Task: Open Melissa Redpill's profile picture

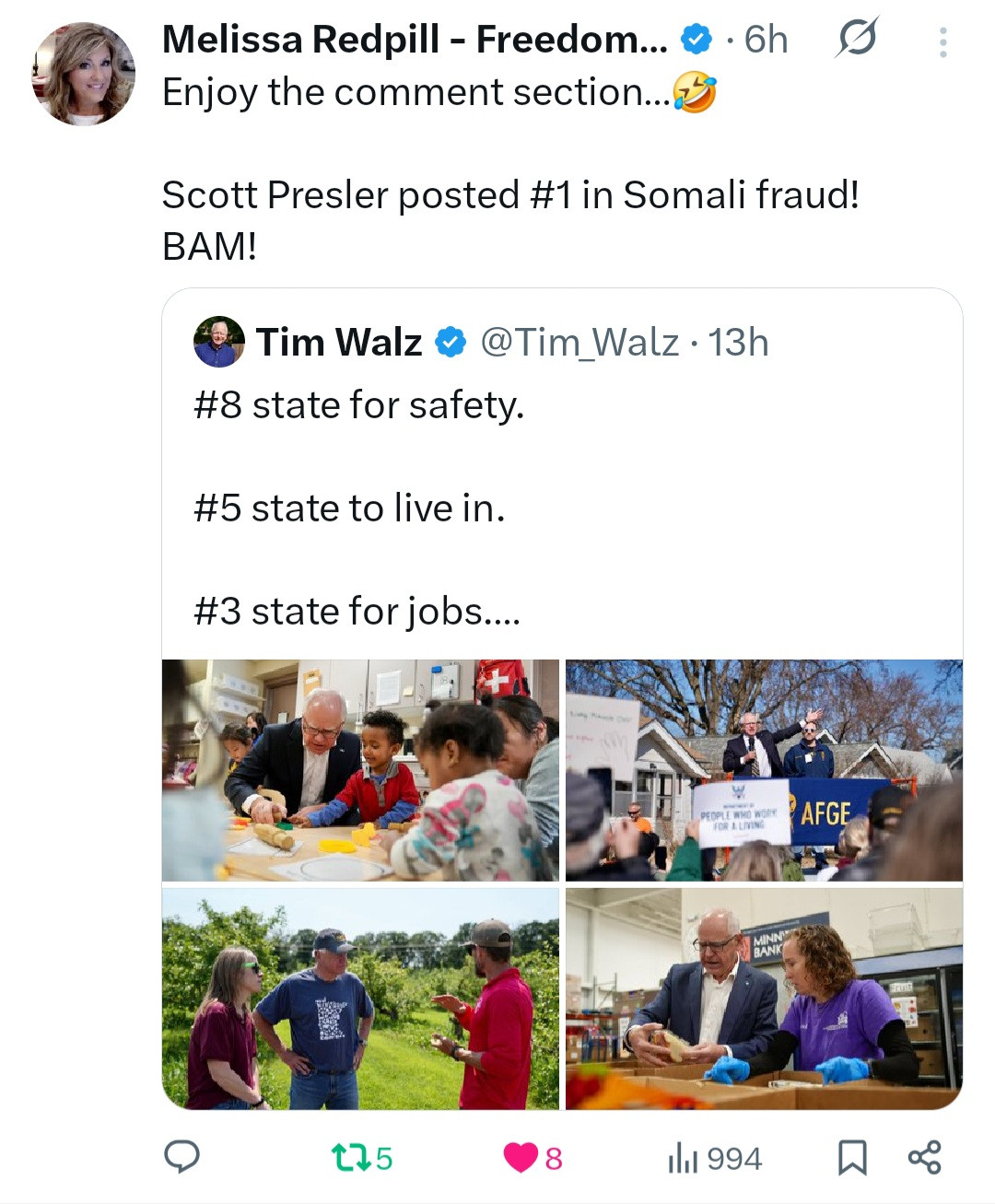Action: pos(84,75)
